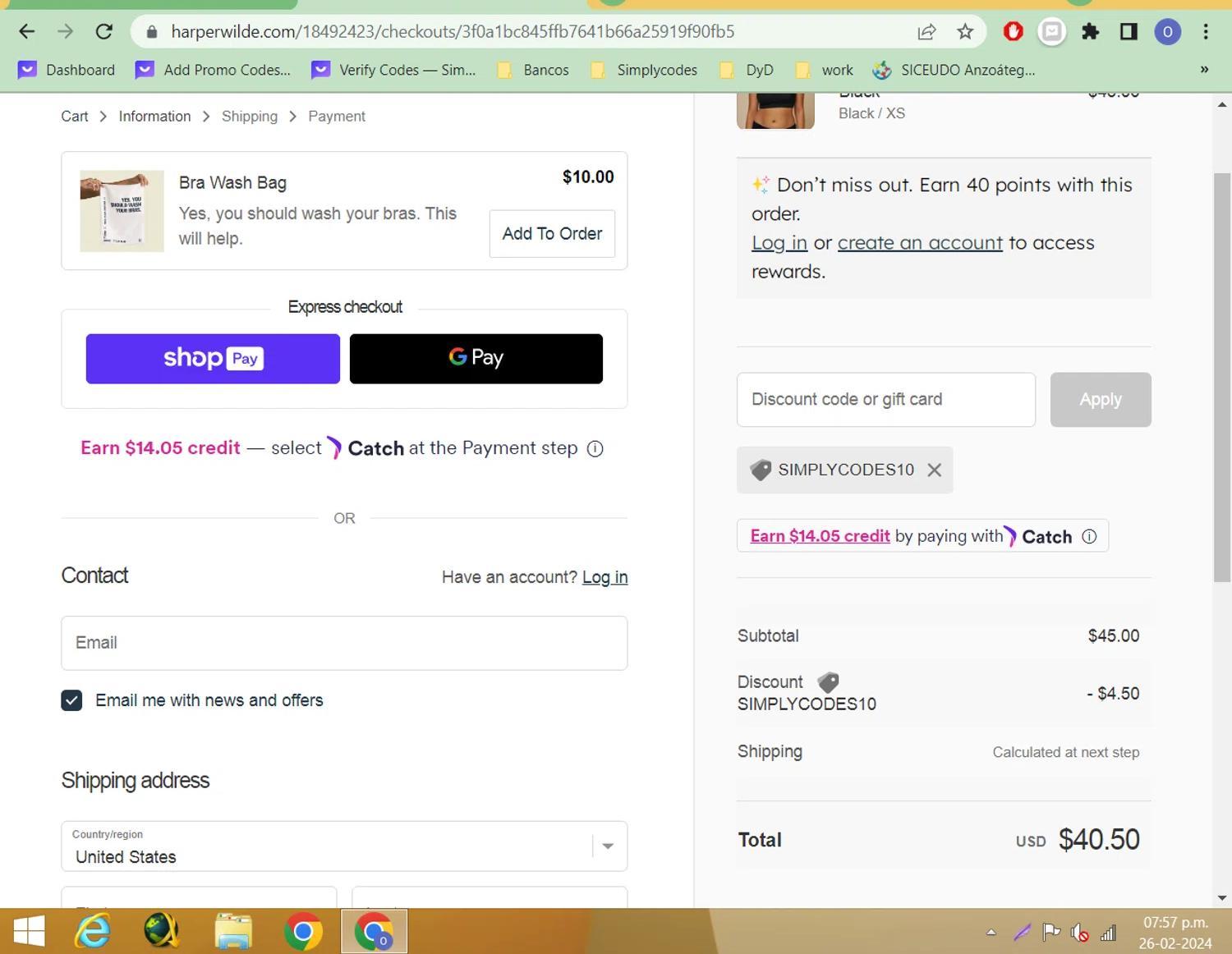Show more bookmarks with the double chevron
This screenshot has width=1232, height=954.
click(x=1204, y=70)
